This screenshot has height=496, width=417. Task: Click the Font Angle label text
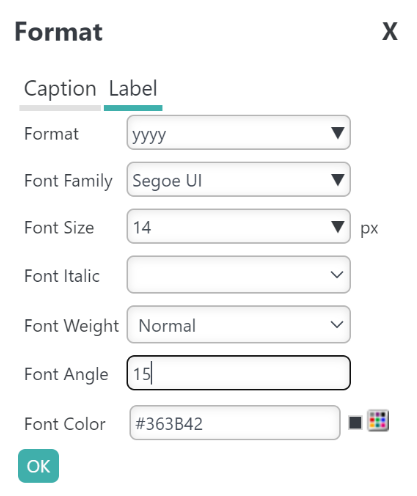(66, 374)
